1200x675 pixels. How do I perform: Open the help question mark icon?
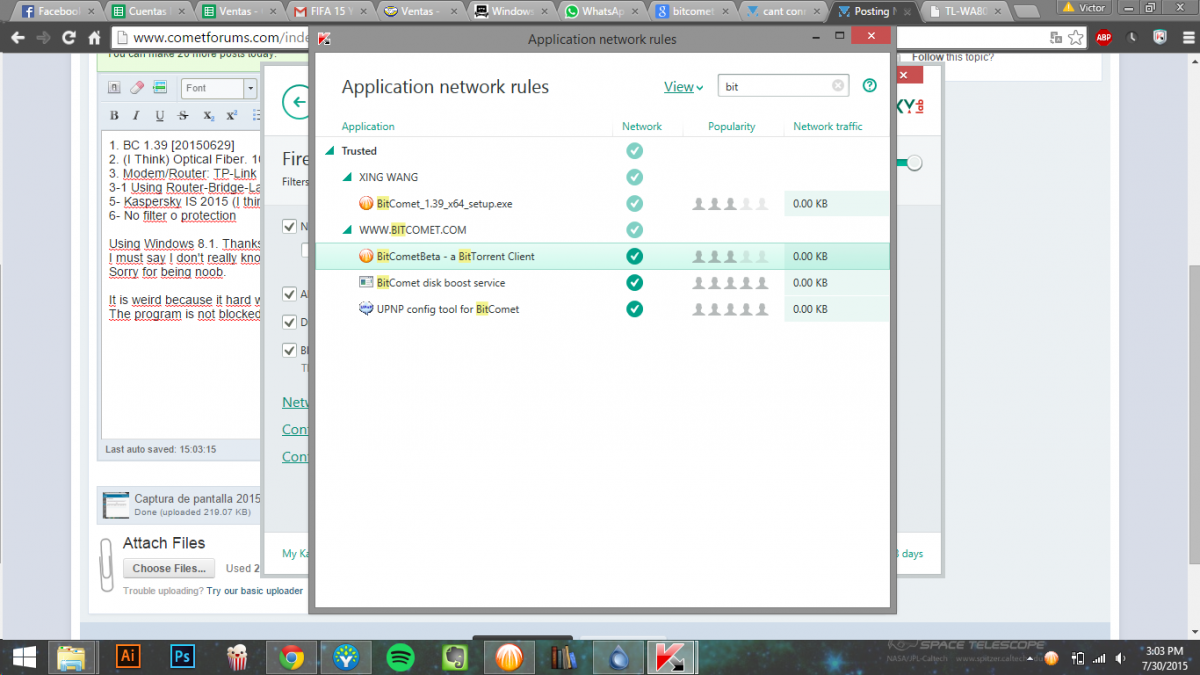(x=870, y=86)
